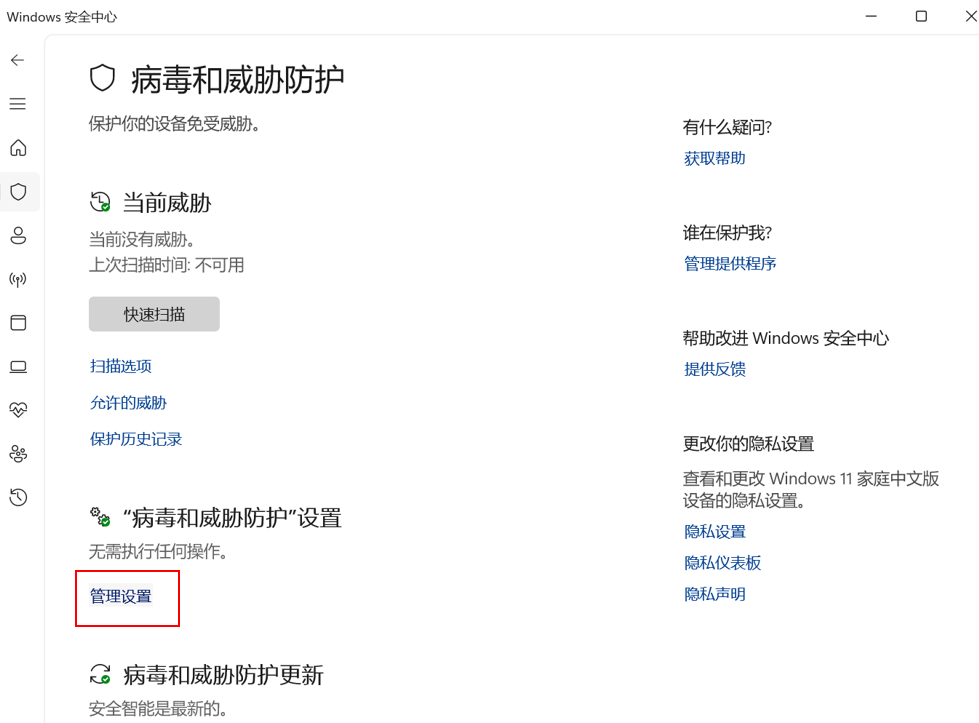
Task: Go back with the back arrow
Action: [x=17, y=60]
